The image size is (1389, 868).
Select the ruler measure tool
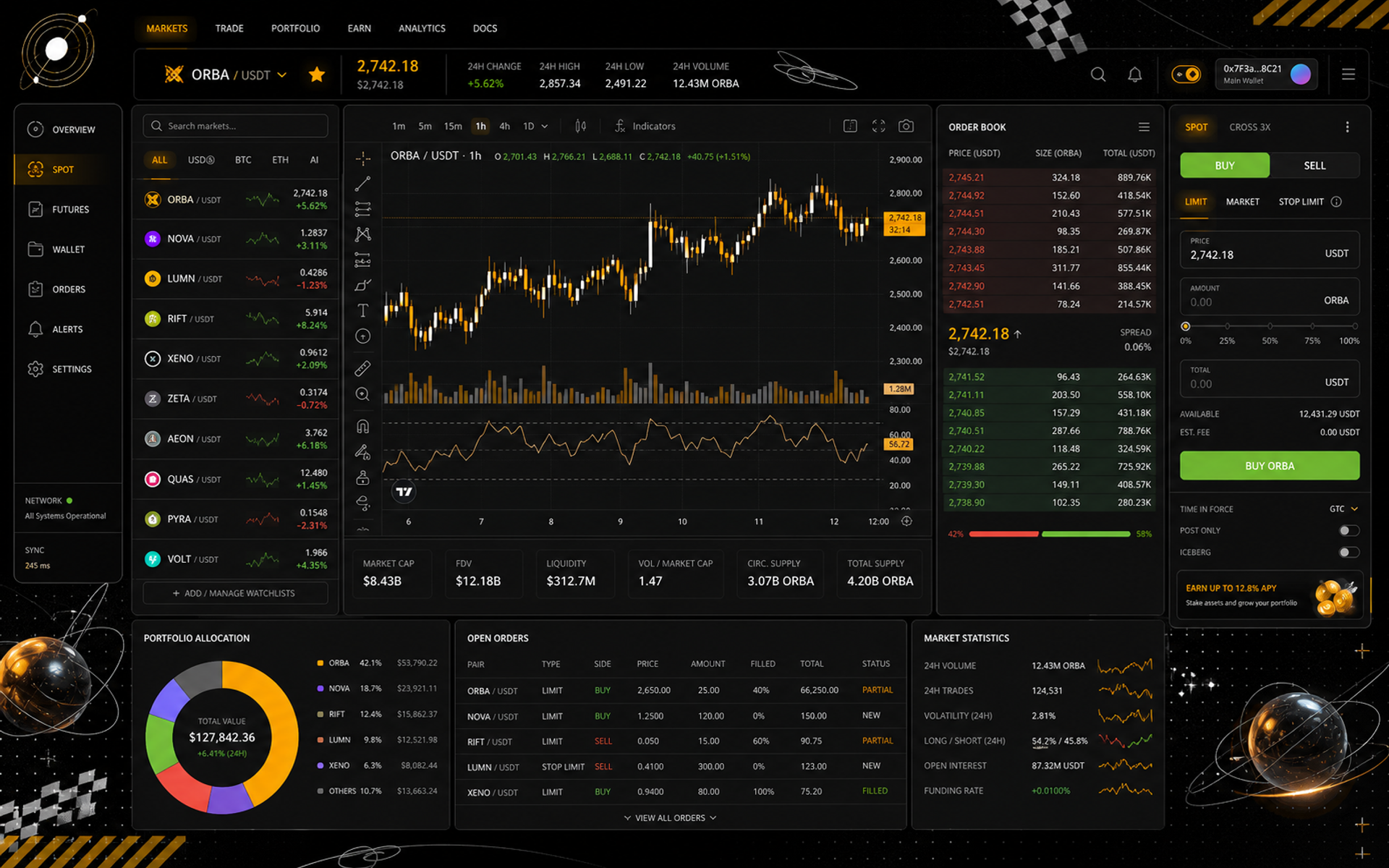click(362, 368)
